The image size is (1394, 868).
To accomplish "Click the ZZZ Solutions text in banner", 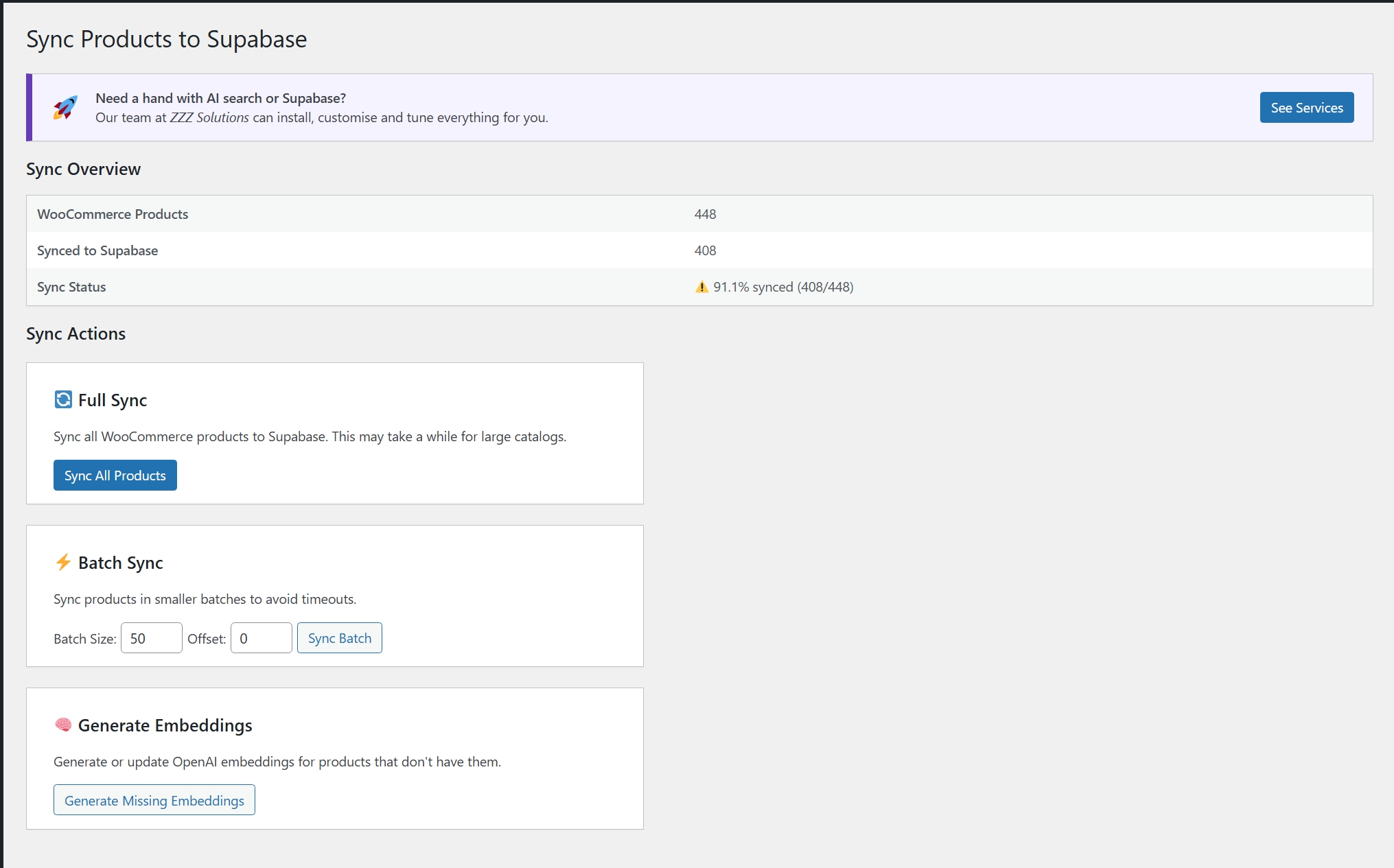I will 209,117.
